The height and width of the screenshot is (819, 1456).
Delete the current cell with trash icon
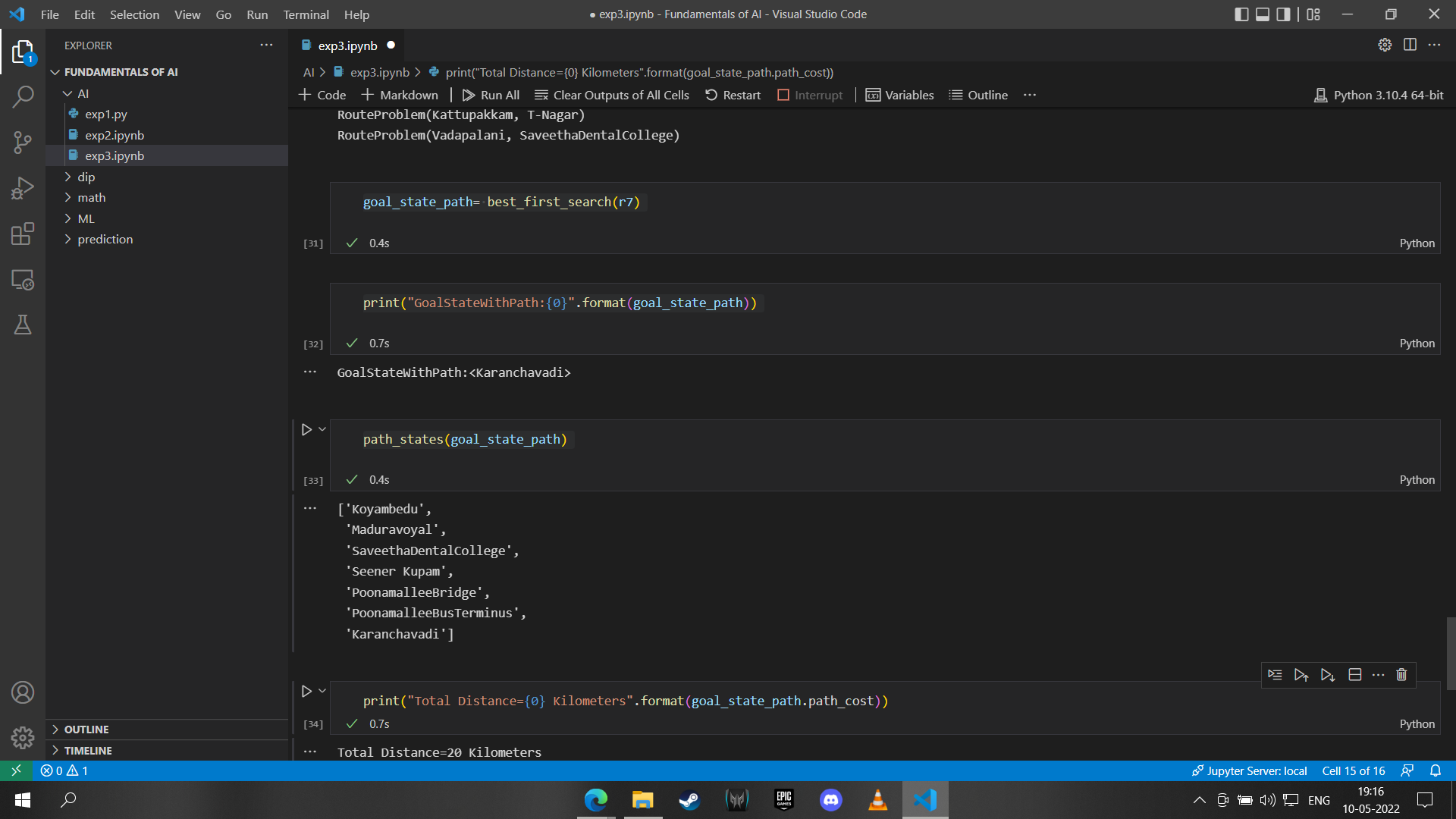coord(1401,675)
